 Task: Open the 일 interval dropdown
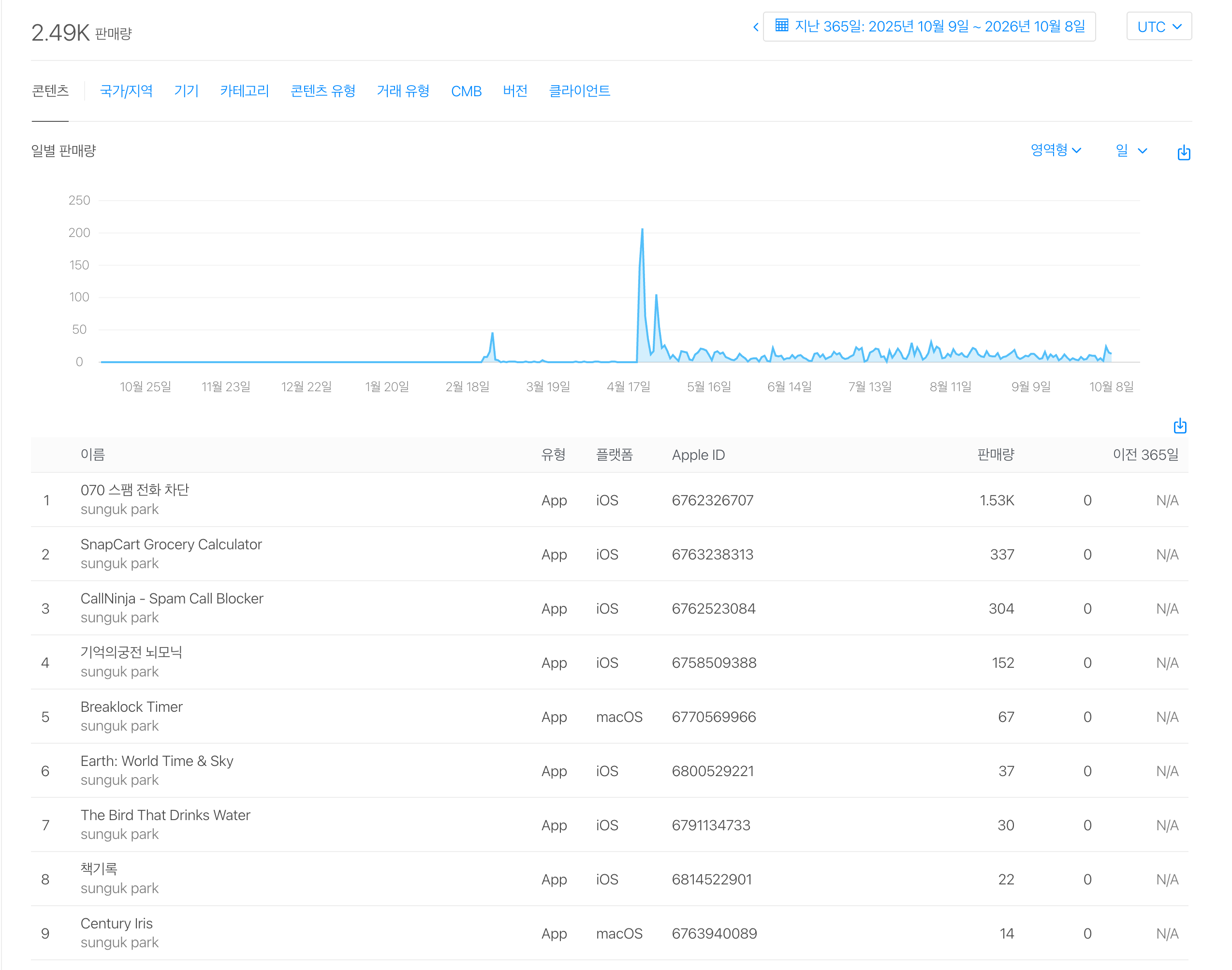coord(1131,150)
